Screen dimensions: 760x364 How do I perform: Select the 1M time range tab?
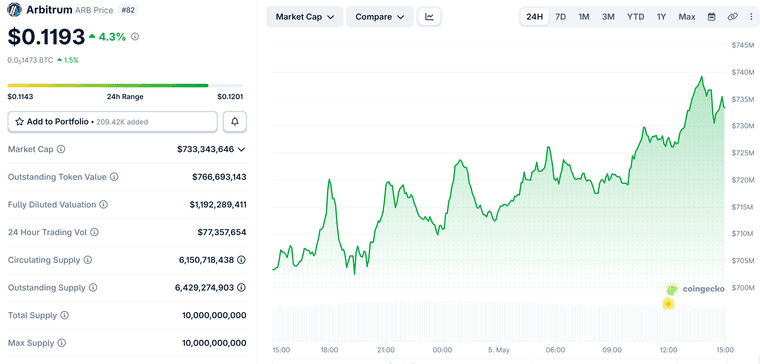[x=584, y=17]
